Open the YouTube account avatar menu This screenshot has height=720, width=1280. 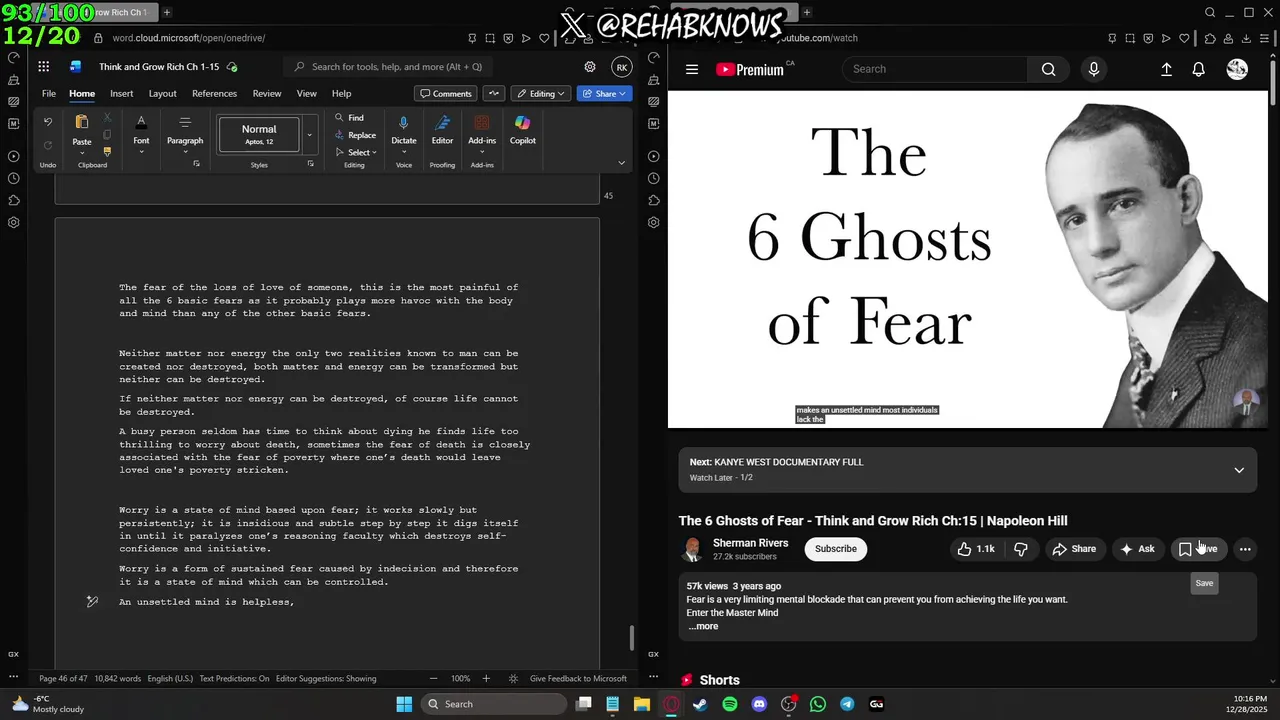pyautogui.click(x=1237, y=69)
